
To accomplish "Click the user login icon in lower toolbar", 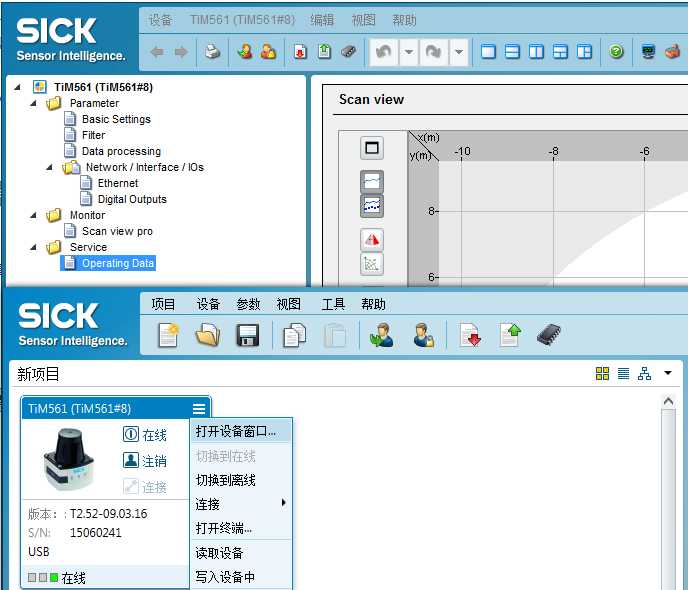I will (x=381, y=335).
